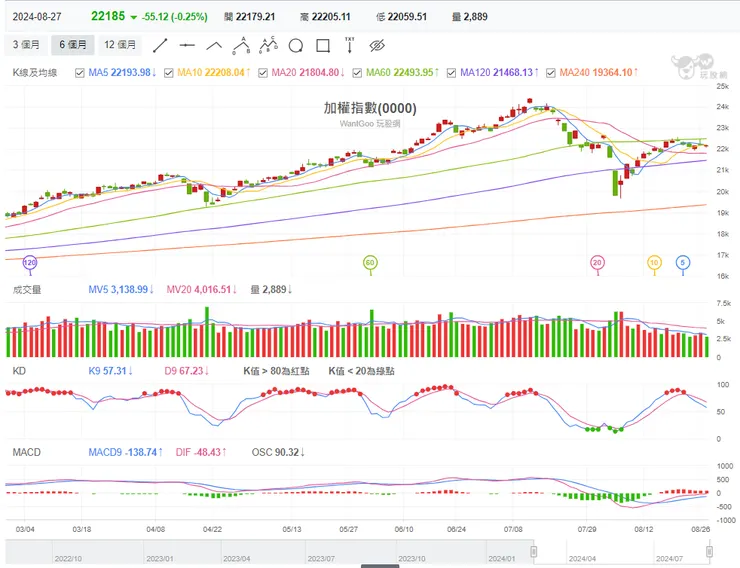The image size is (740, 568).
Task: Choose the AB pattern drawing tool
Action: click(x=241, y=45)
